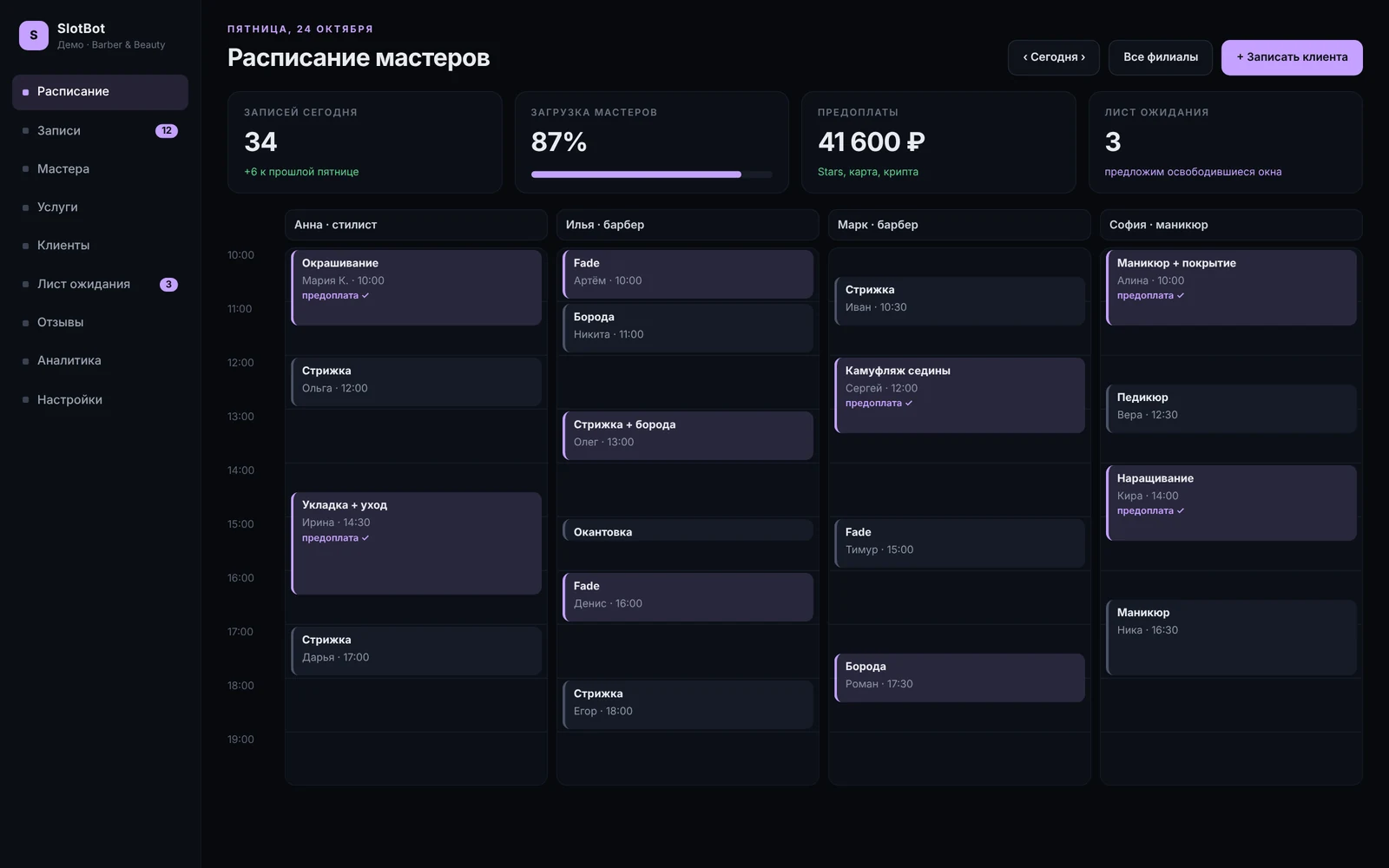Screen dimensions: 1389x868
Task: Click the date text Пятница, 24 октября
Action: pyautogui.click(x=300, y=30)
